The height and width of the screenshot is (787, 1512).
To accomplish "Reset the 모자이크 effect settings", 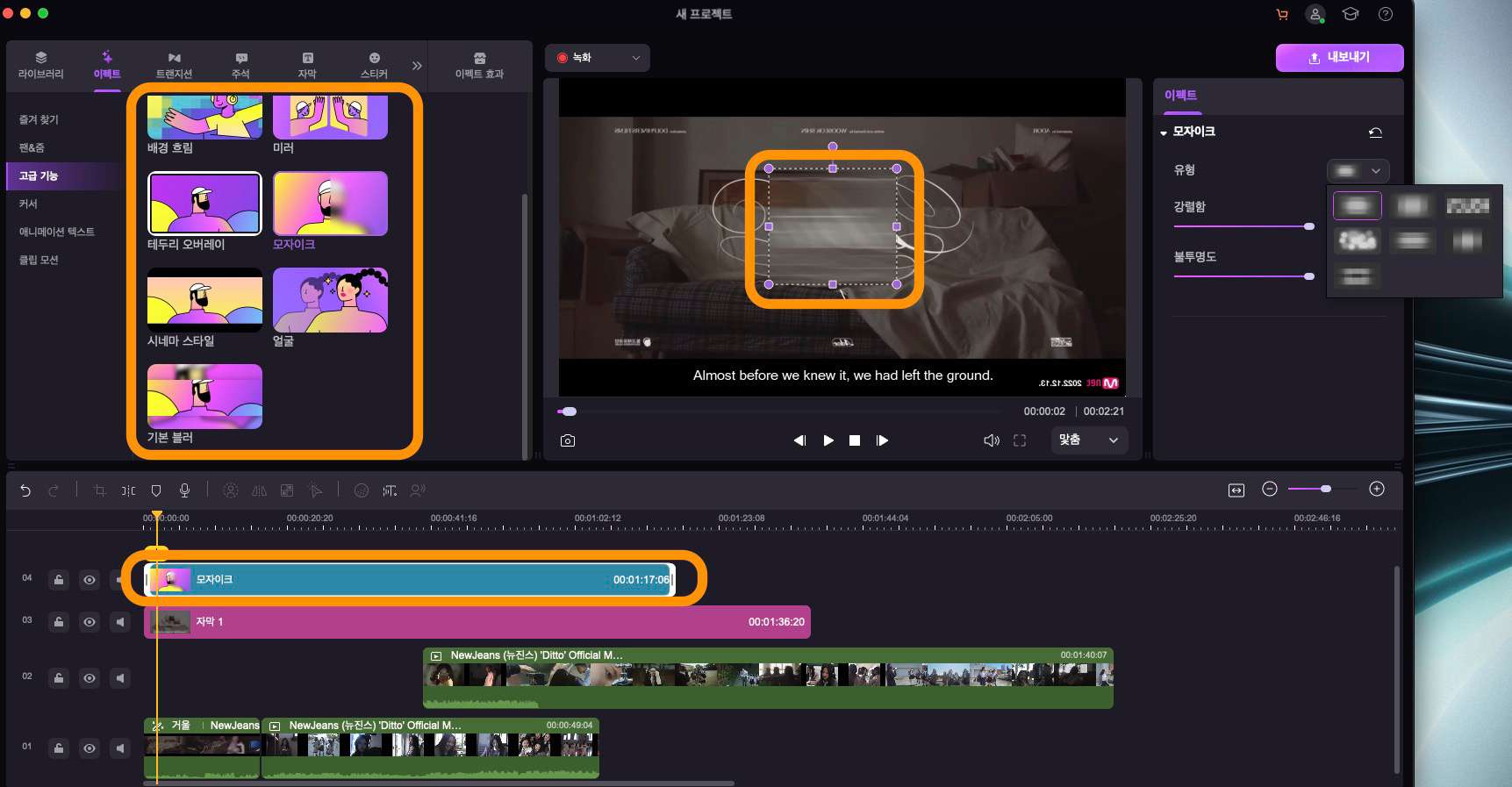I will [x=1375, y=132].
